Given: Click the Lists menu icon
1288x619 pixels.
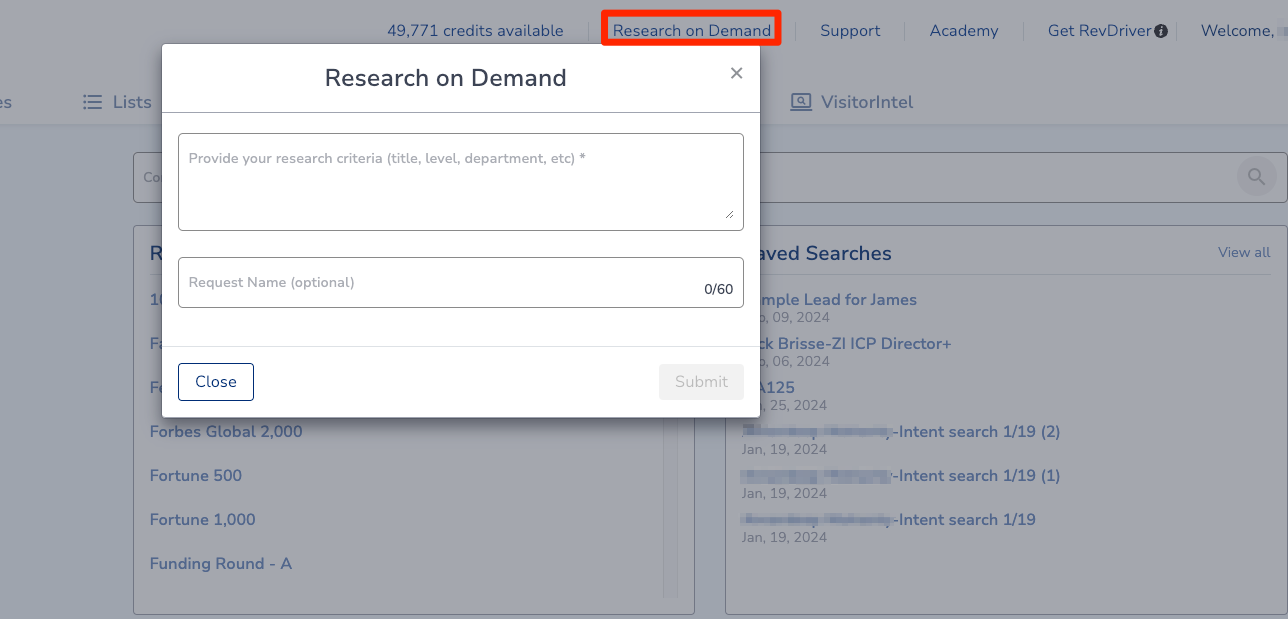Looking at the screenshot, I should point(93,102).
